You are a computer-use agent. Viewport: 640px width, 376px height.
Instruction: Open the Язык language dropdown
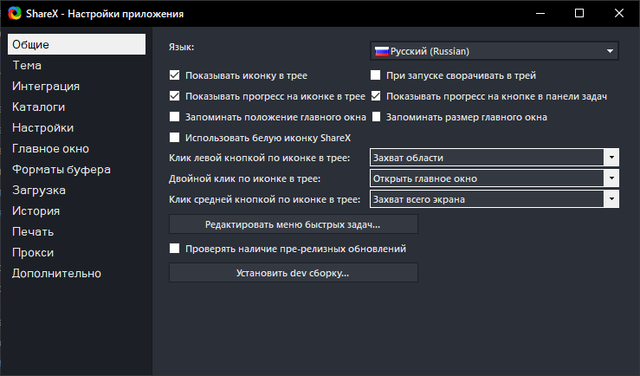[x=494, y=51]
